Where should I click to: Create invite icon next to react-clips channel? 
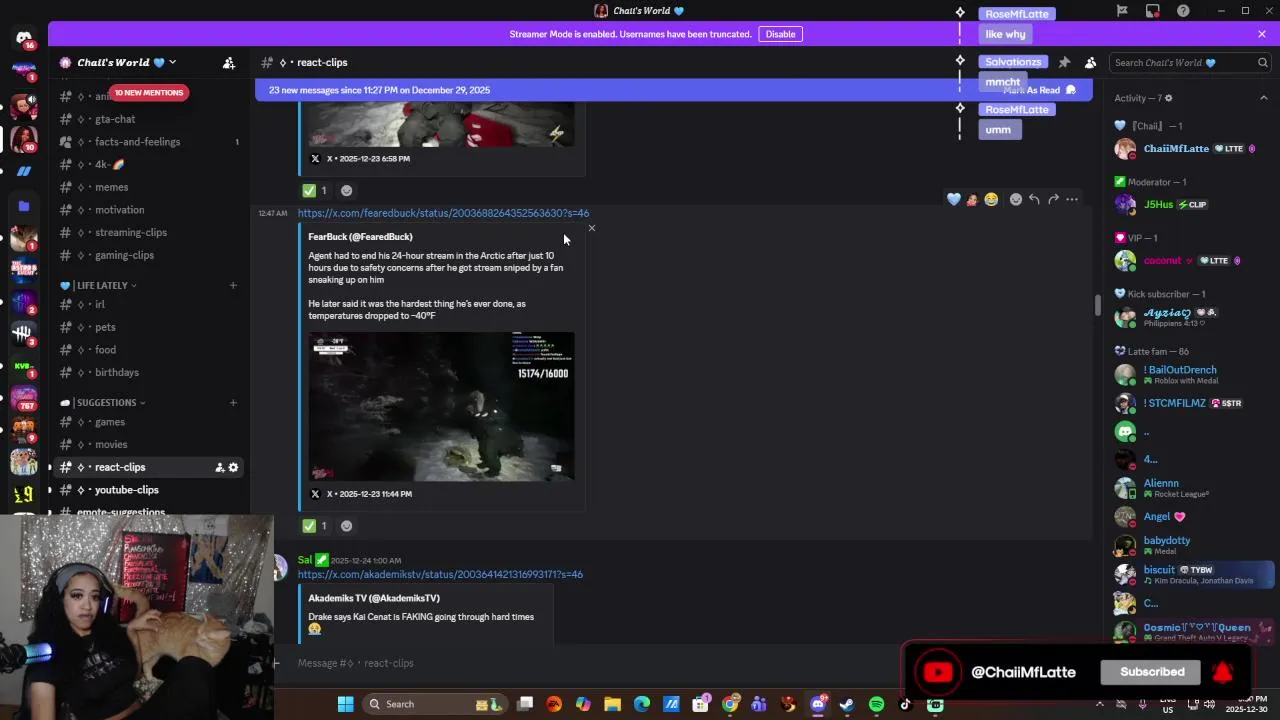click(x=219, y=467)
